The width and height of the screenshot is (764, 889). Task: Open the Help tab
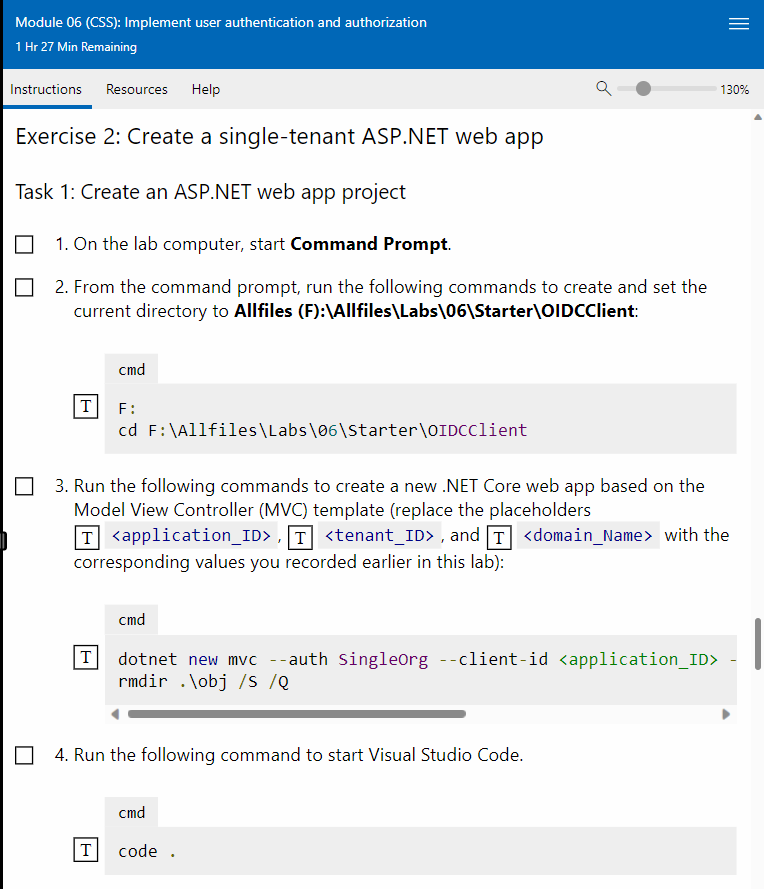pyautogui.click(x=205, y=89)
